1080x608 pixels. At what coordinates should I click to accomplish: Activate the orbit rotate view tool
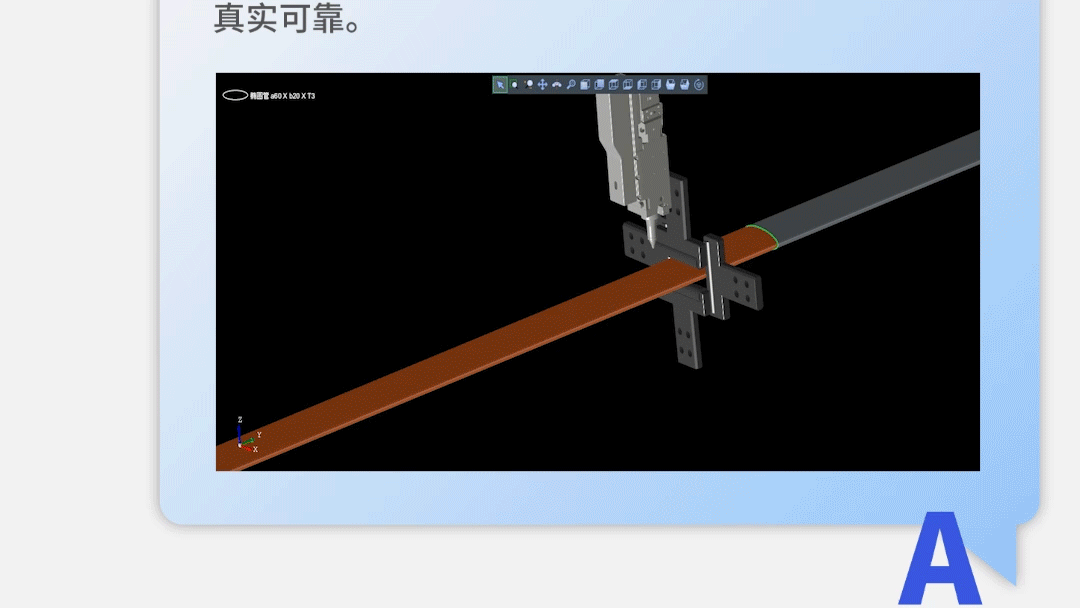pos(557,85)
